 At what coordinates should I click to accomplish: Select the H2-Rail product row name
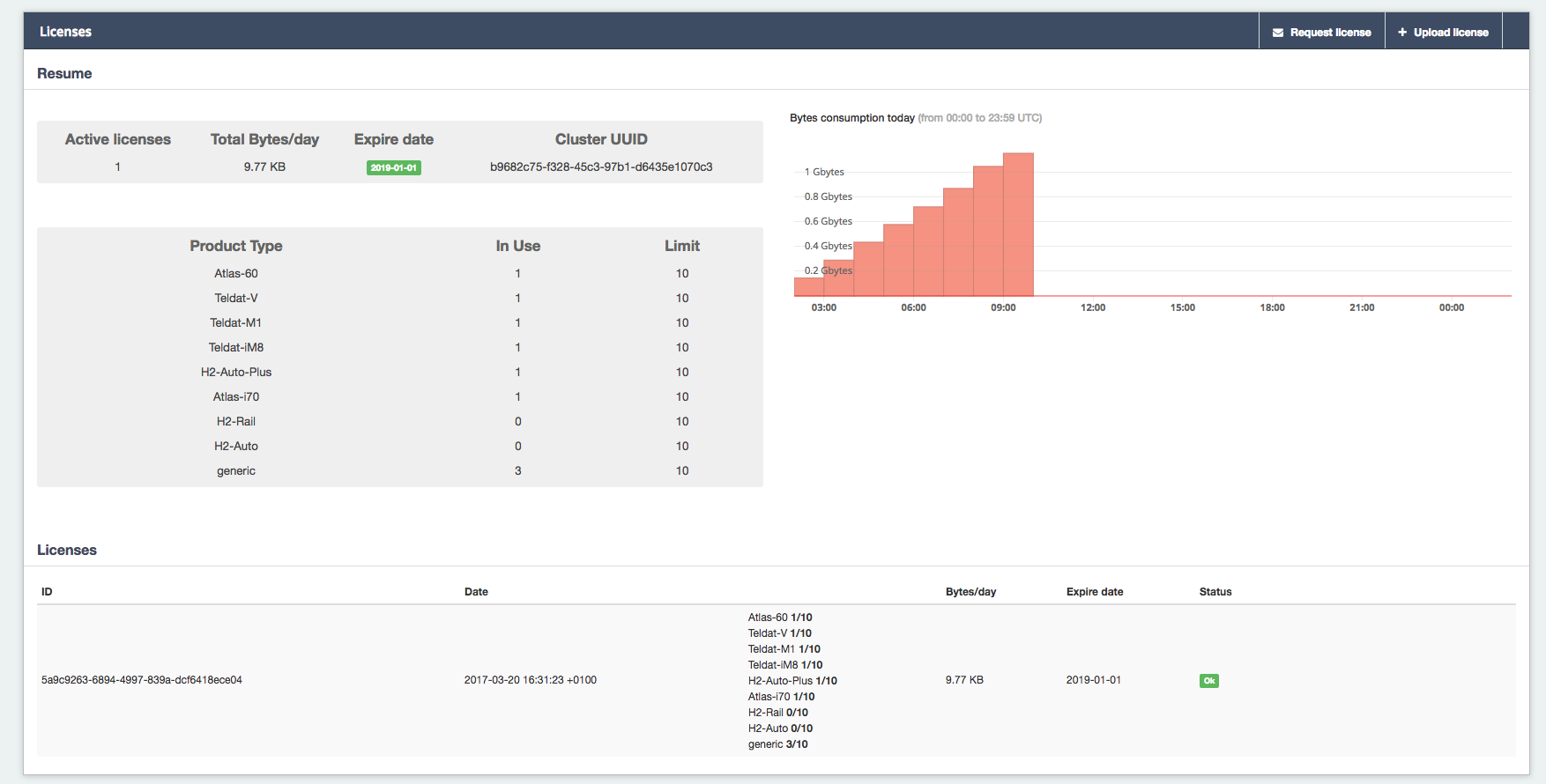tap(236, 421)
